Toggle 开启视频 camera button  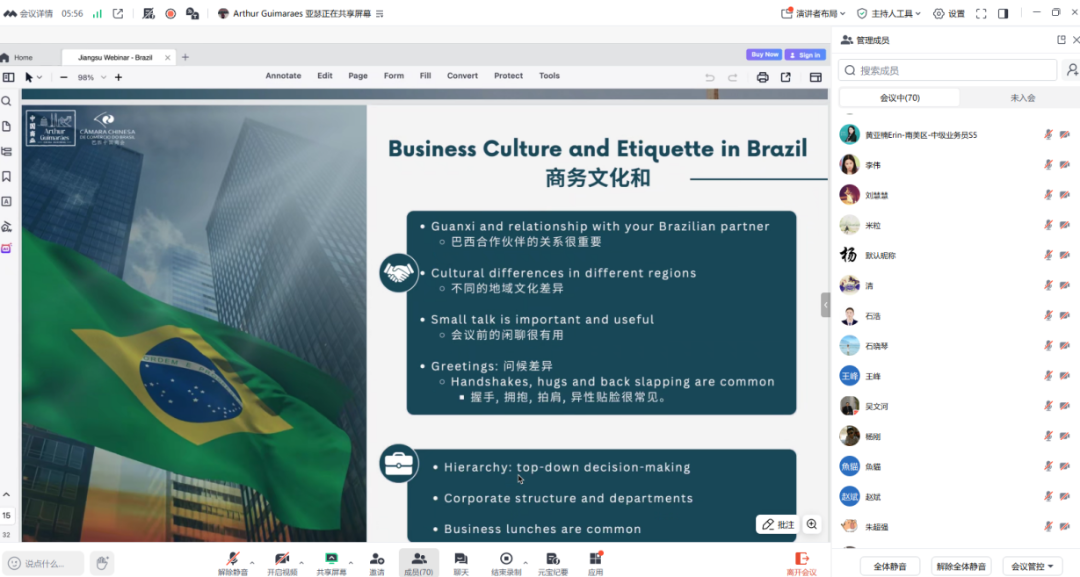coord(282,563)
